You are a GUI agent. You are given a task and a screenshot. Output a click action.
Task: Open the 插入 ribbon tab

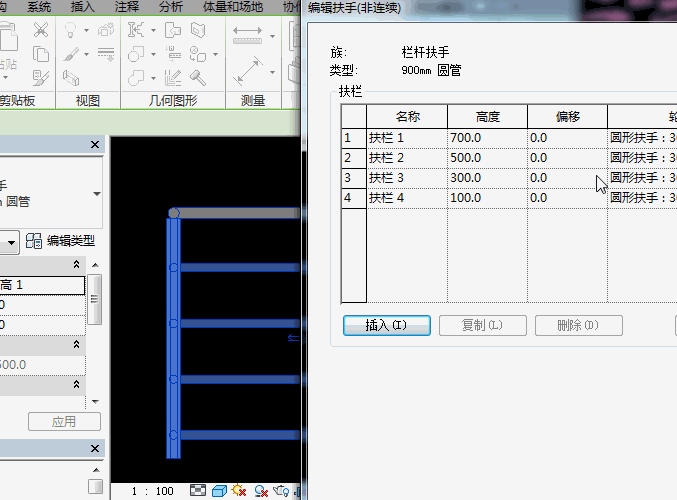coord(82,7)
